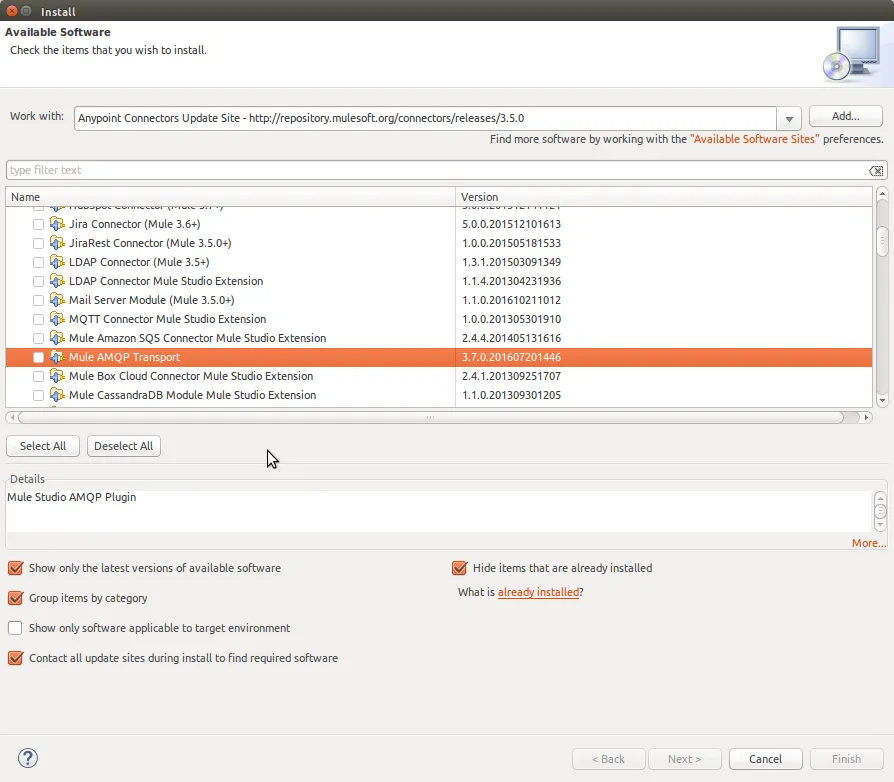Click the More... details link

tap(868, 543)
